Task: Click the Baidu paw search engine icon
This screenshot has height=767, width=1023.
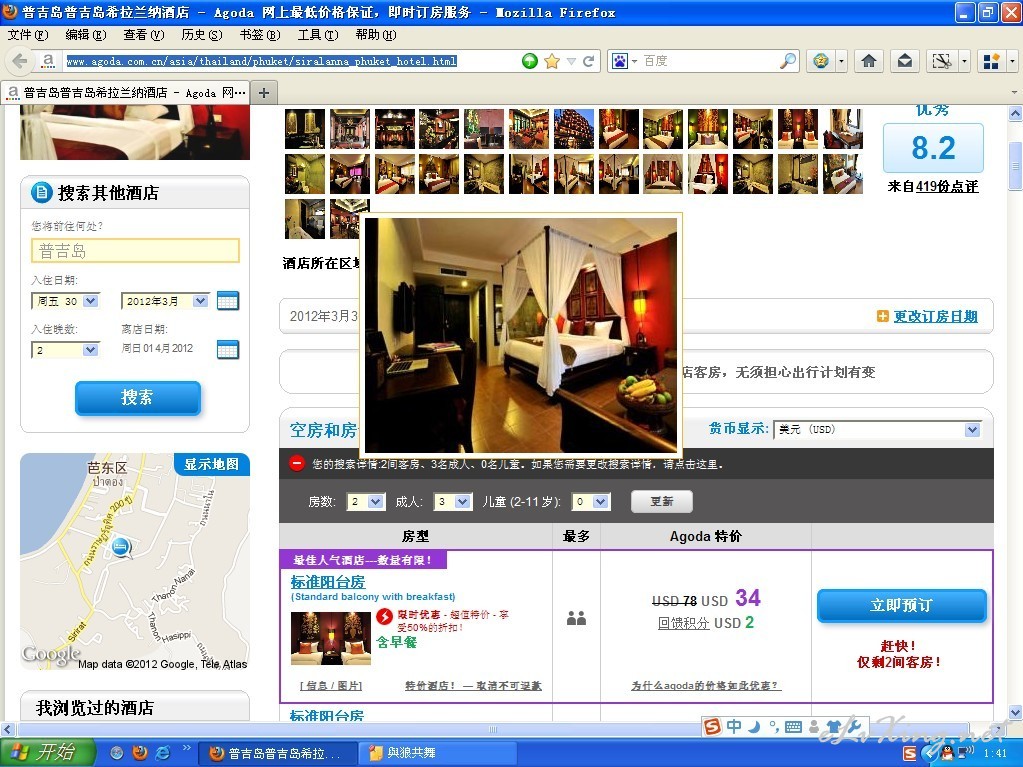Action: tap(618, 61)
